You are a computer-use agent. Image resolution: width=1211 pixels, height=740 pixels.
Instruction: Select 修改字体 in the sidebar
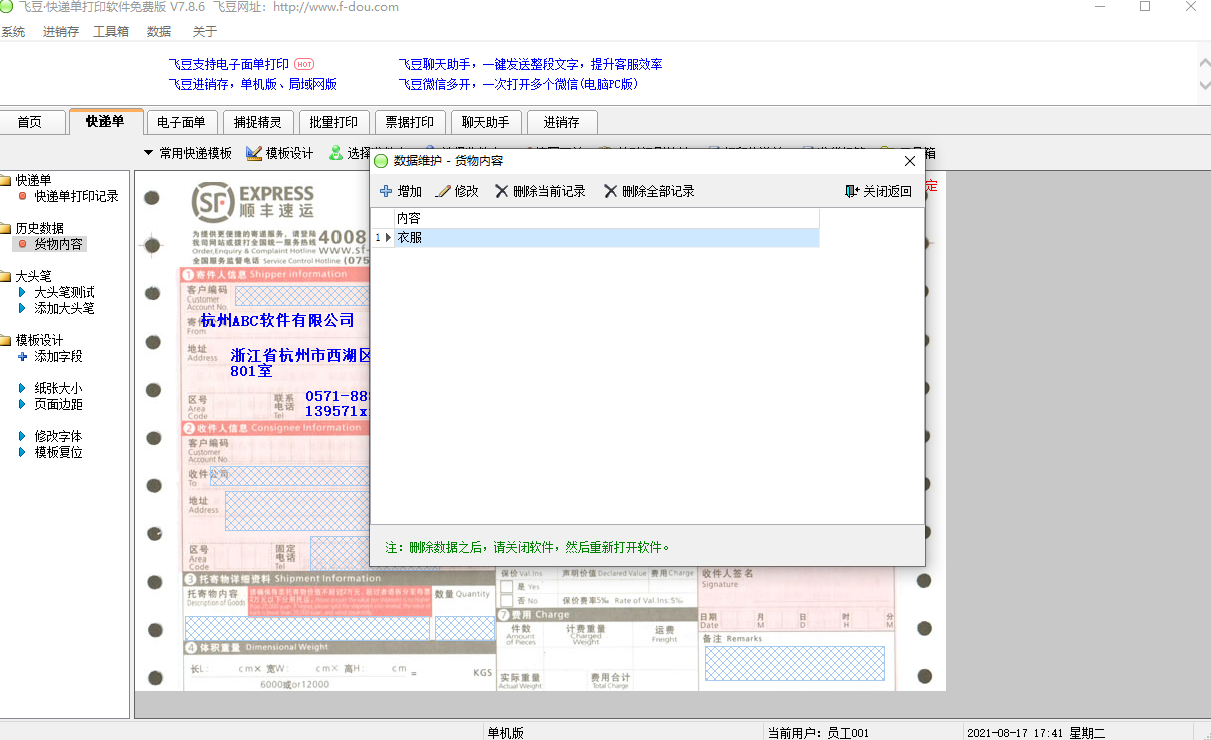[59, 436]
